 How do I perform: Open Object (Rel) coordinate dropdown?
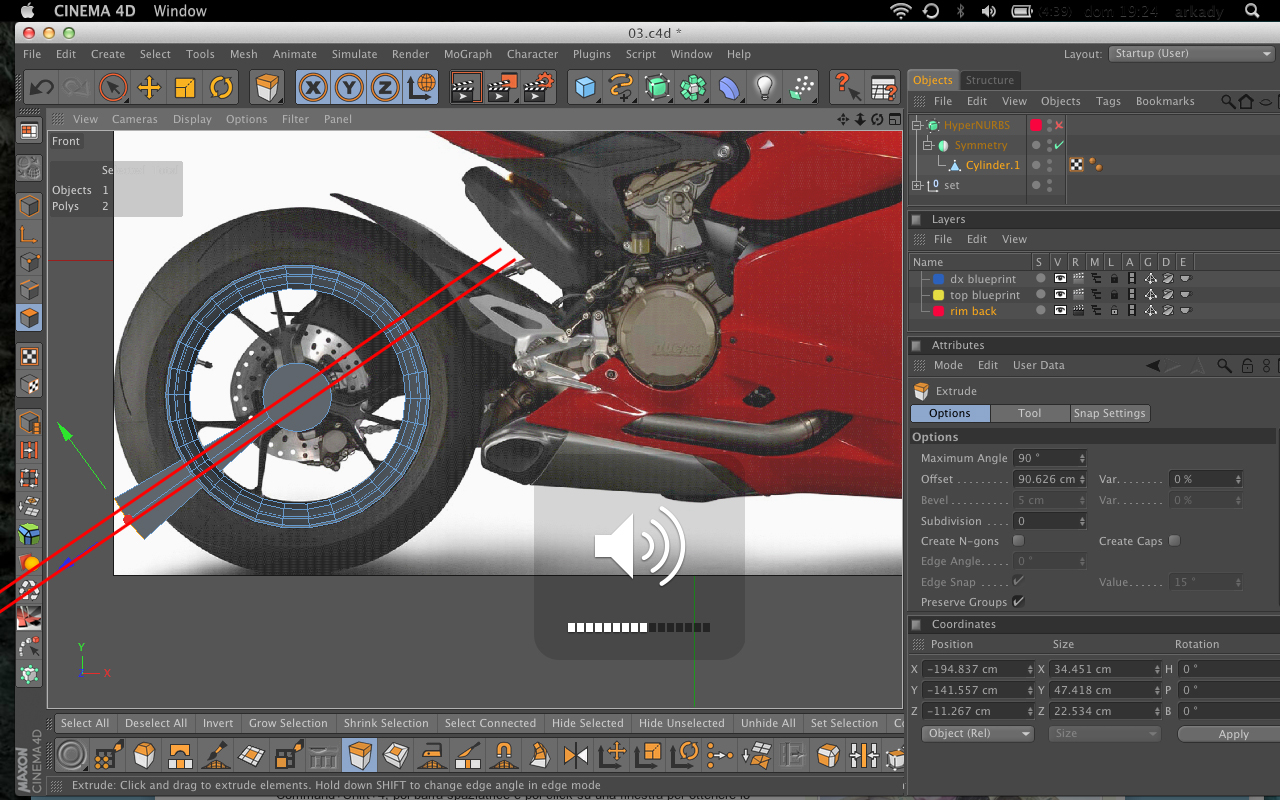pos(978,733)
